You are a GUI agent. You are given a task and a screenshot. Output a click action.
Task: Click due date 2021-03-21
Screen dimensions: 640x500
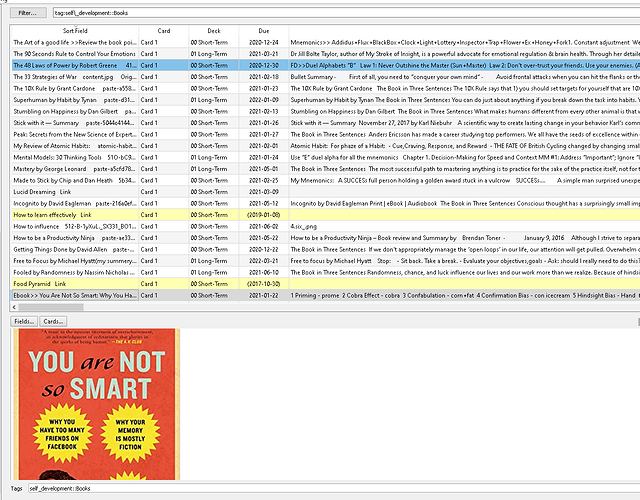tap(264, 54)
